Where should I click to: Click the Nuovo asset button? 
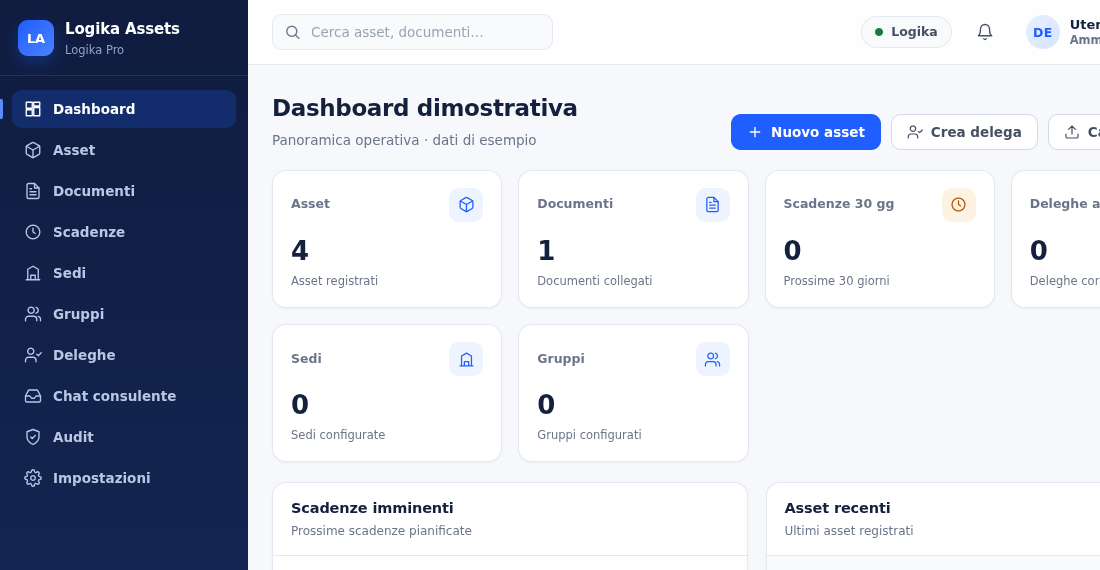coord(805,132)
